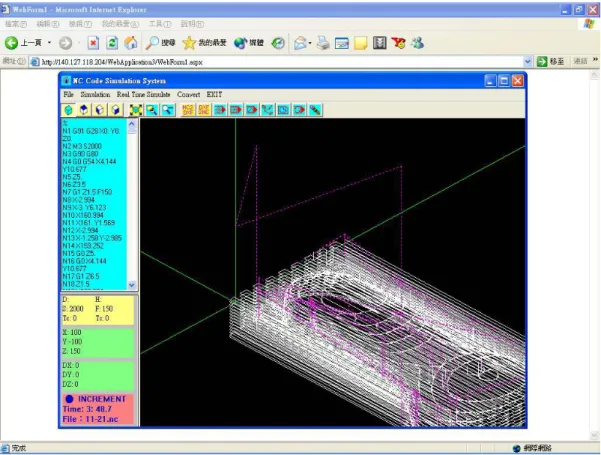
Task: Click the NC code list scroll-up arrow
Action: [x=131, y=124]
